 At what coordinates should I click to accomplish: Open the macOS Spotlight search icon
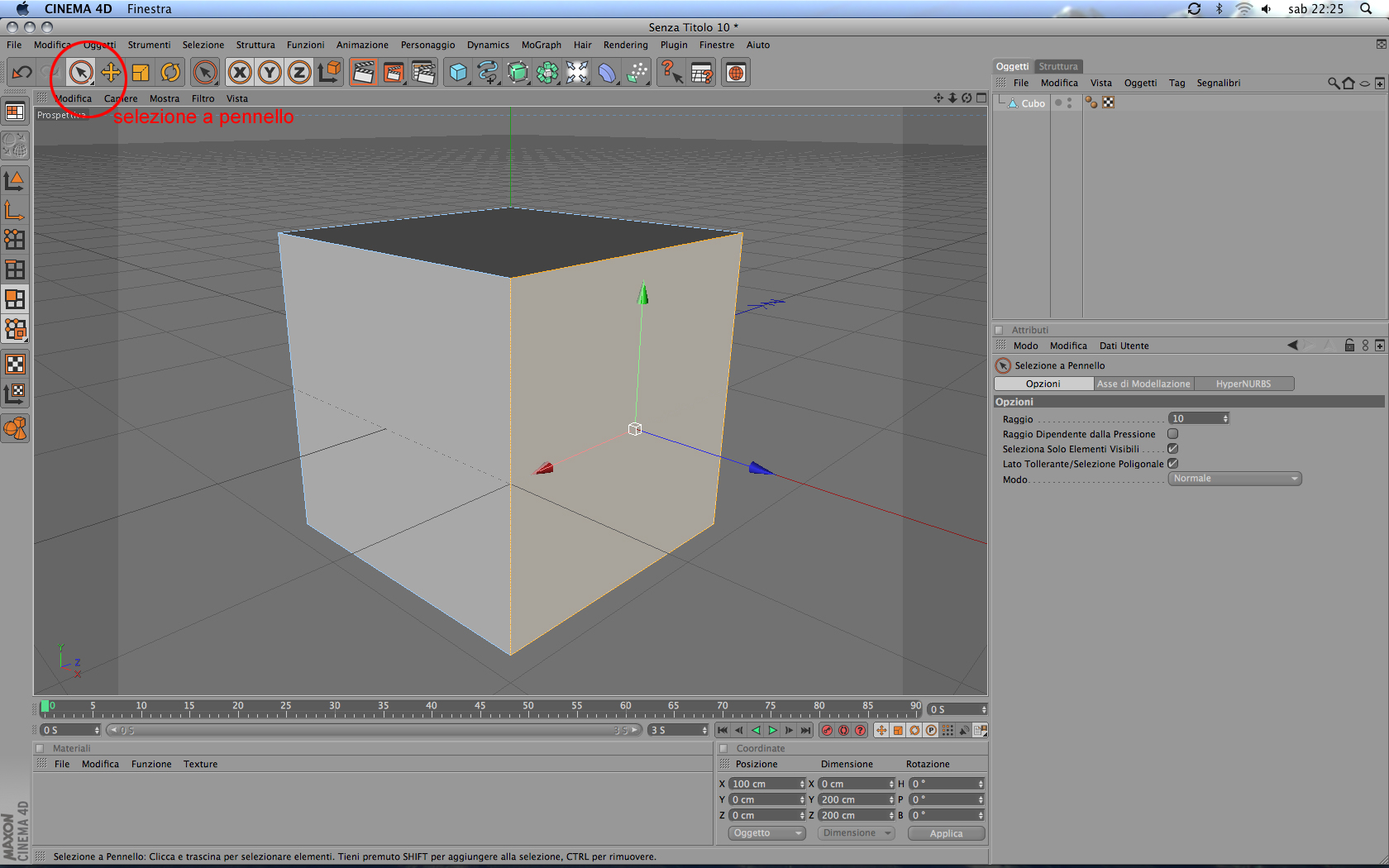[1366, 9]
